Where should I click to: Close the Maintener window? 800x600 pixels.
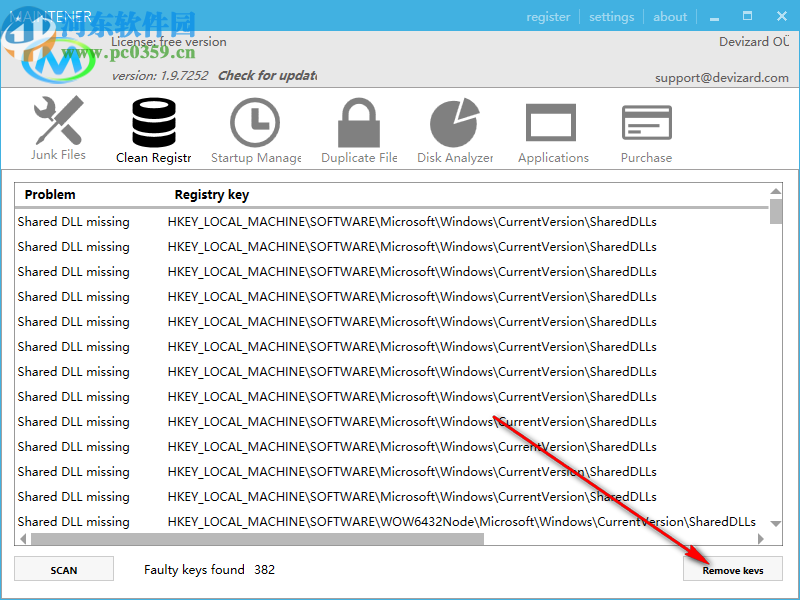point(782,16)
